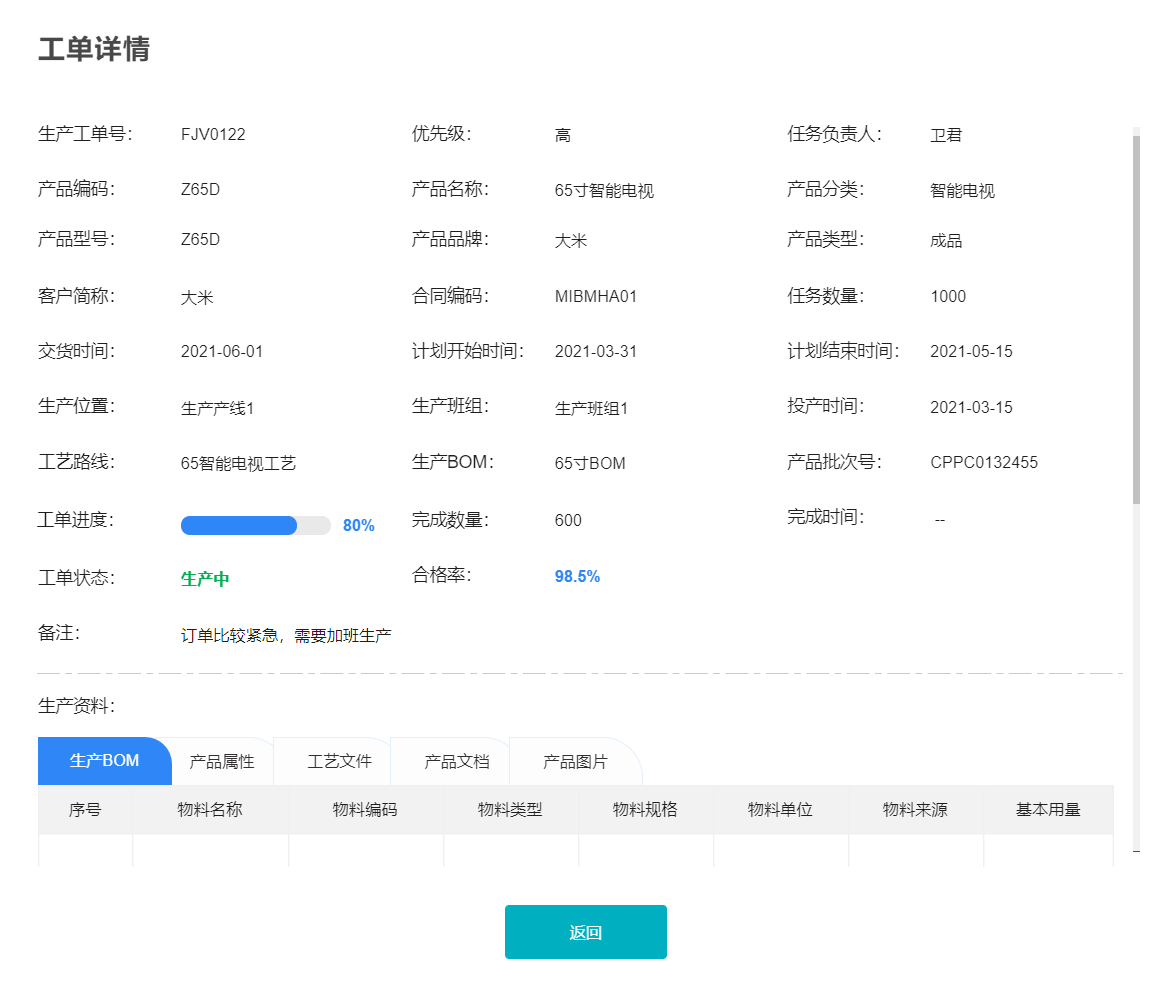This screenshot has height=981, width=1171.
Task: Switch to the 生产BOM tab
Action: click(x=104, y=761)
